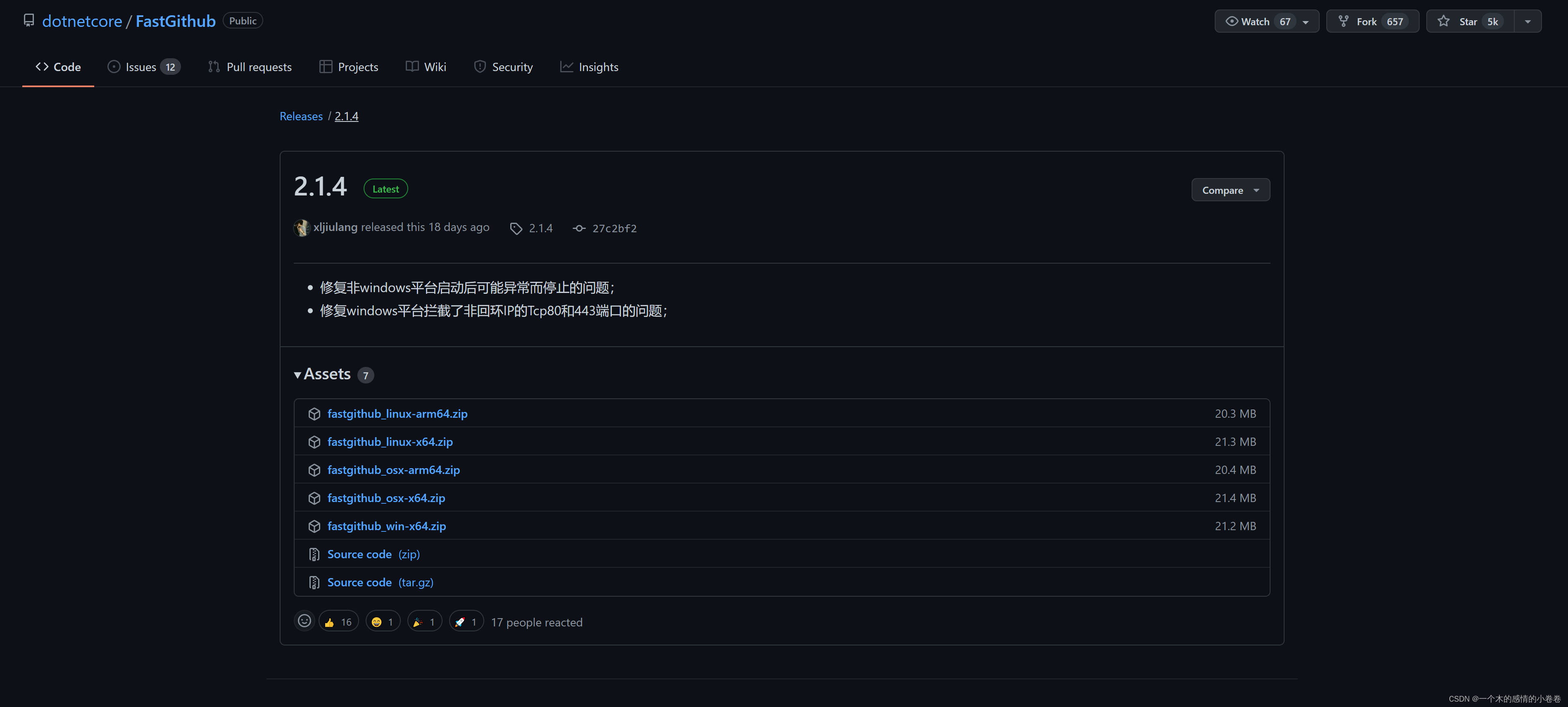1568x707 pixels.
Task: Open the Star options dropdown arrow
Action: (x=1528, y=21)
